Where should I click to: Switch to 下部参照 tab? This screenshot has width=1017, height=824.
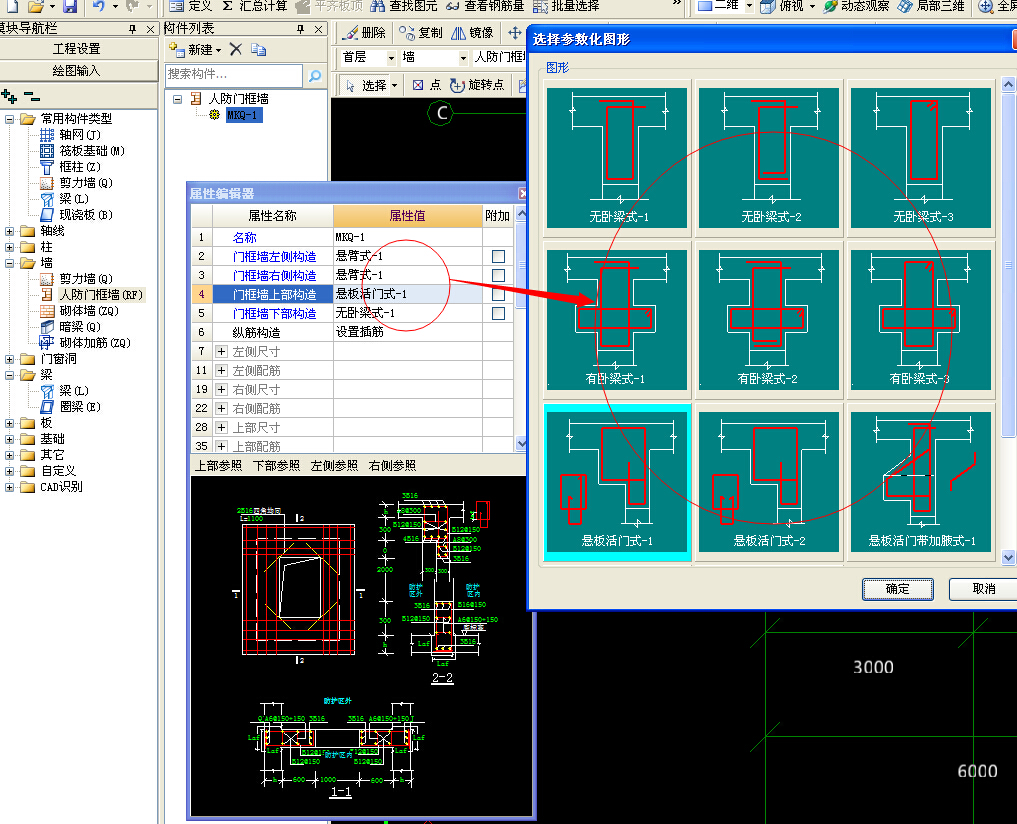point(276,466)
